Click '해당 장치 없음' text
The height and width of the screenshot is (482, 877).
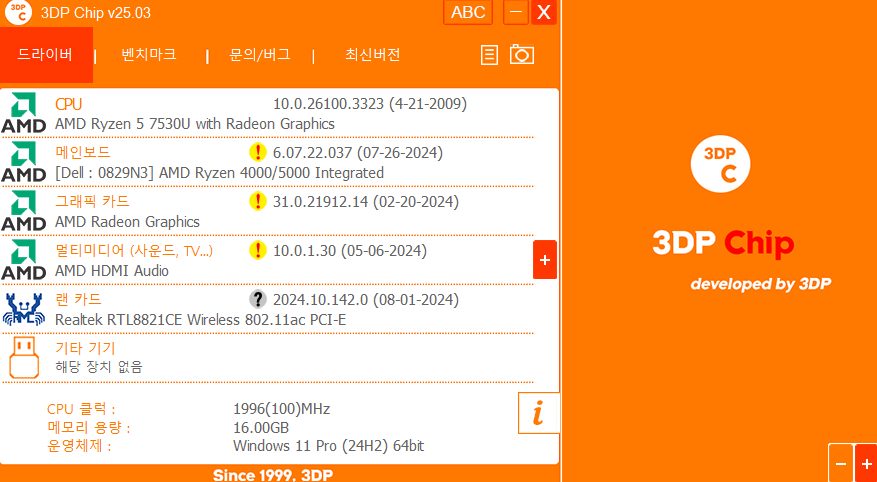[98, 367]
